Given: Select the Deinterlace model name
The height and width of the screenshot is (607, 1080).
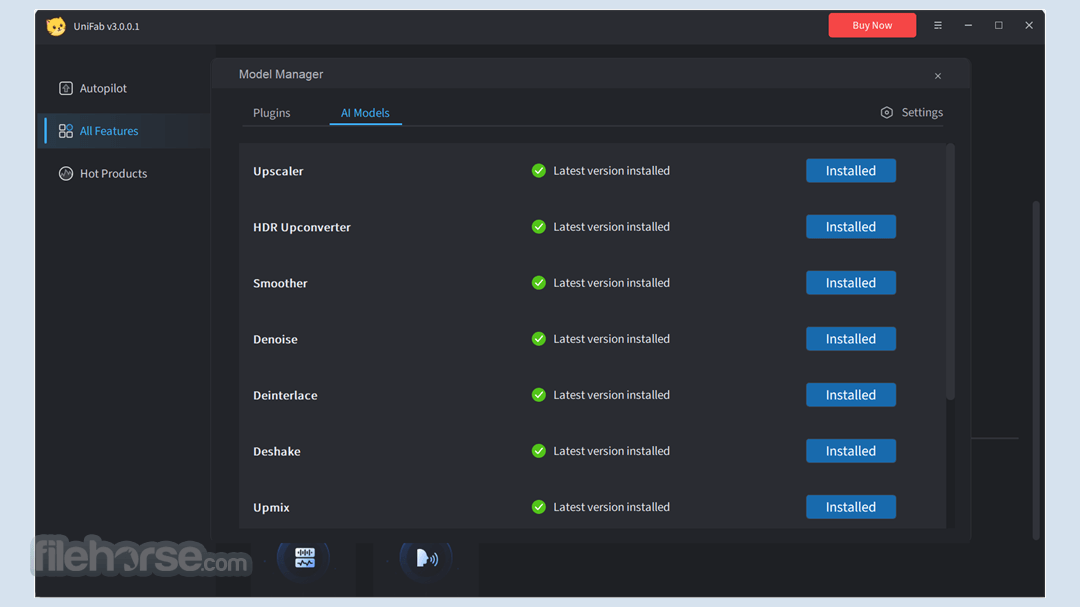Looking at the screenshot, I should [285, 395].
